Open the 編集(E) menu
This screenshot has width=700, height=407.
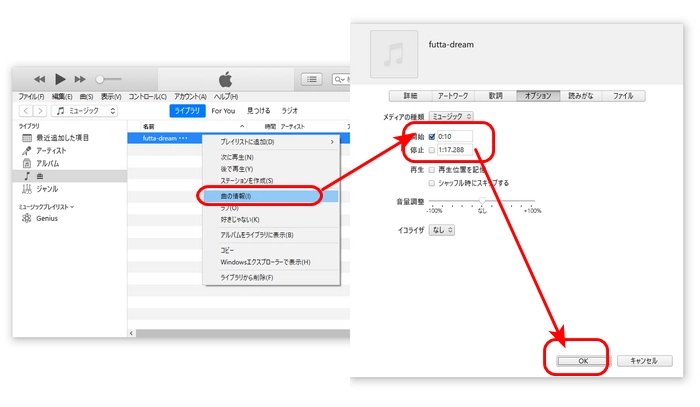[x=62, y=96]
